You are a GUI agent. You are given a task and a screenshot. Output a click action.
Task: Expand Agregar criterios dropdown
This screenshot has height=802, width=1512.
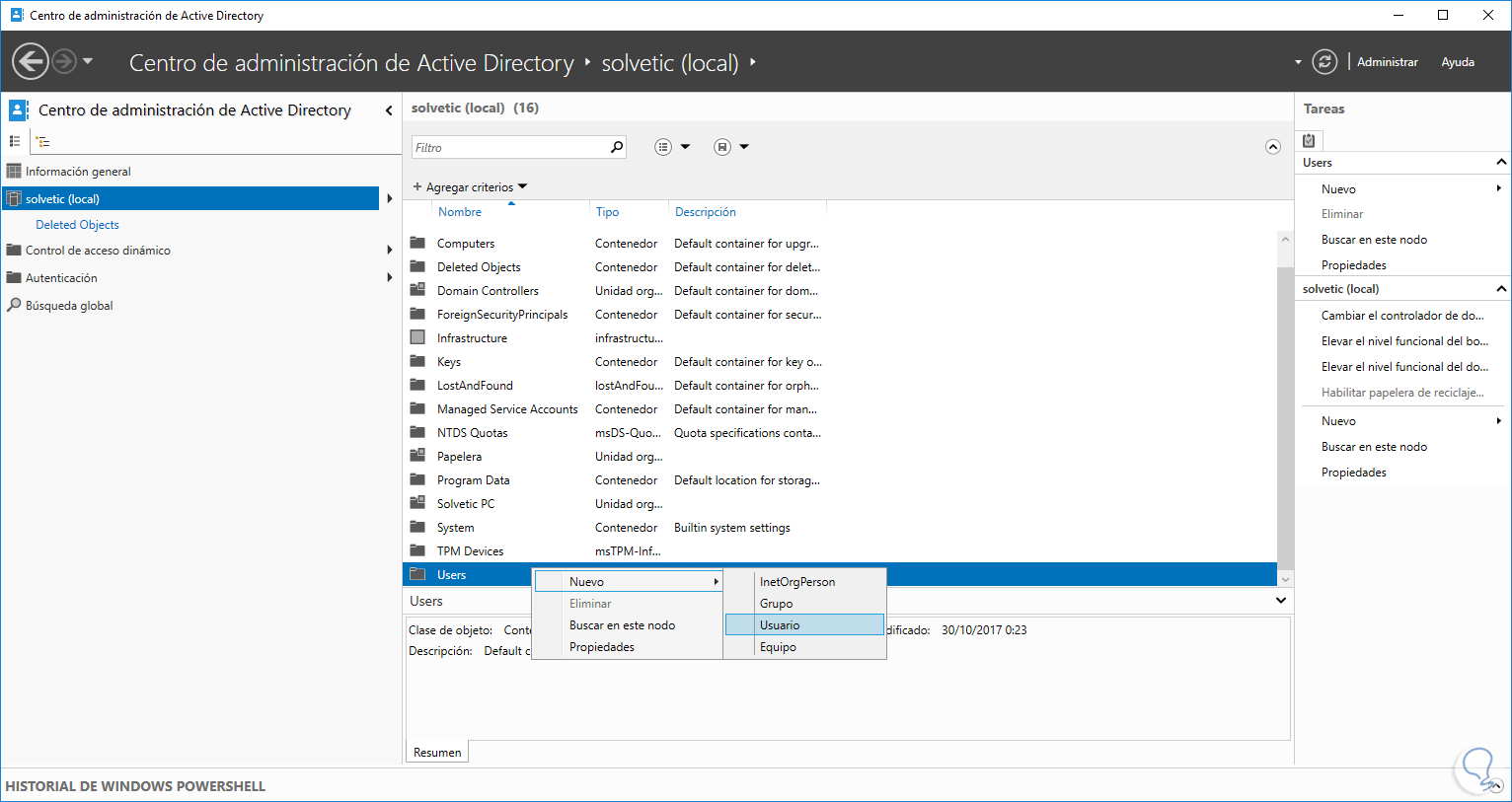tap(470, 186)
